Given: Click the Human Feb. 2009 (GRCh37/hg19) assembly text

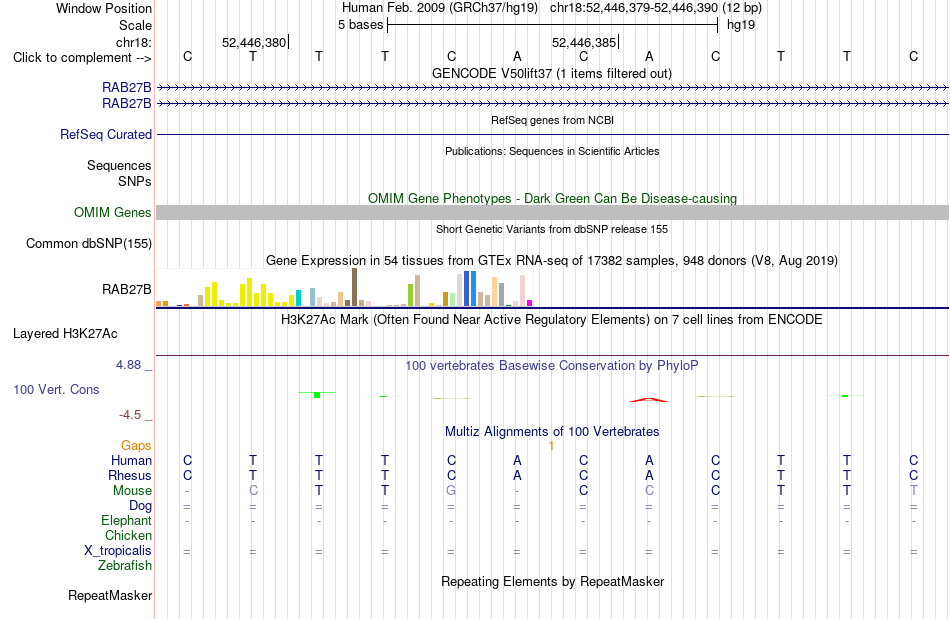Looking at the screenshot, I should pyautogui.click(x=440, y=8).
